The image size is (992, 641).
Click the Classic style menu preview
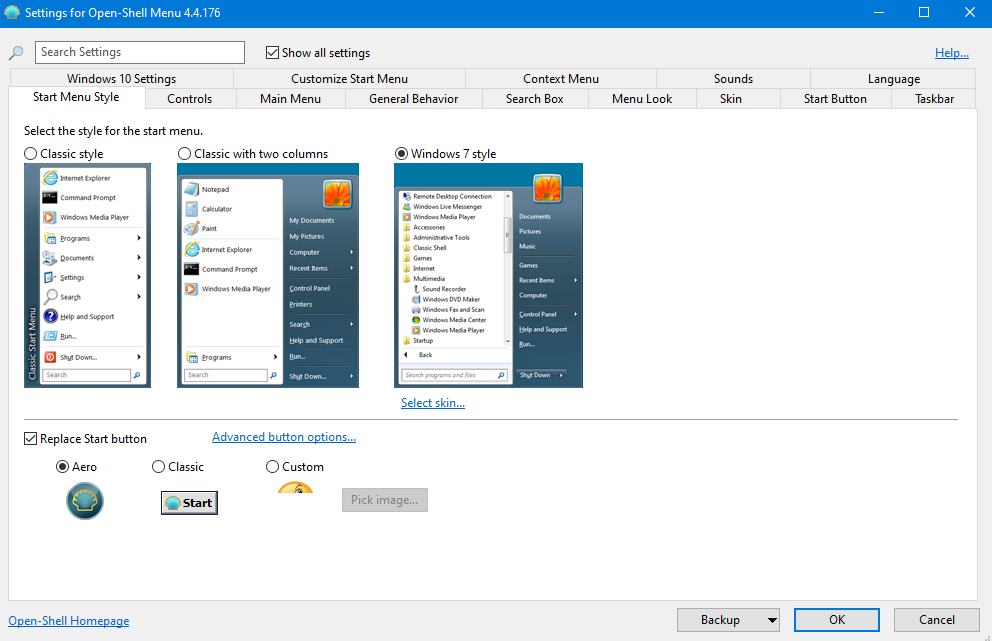click(87, 275)
